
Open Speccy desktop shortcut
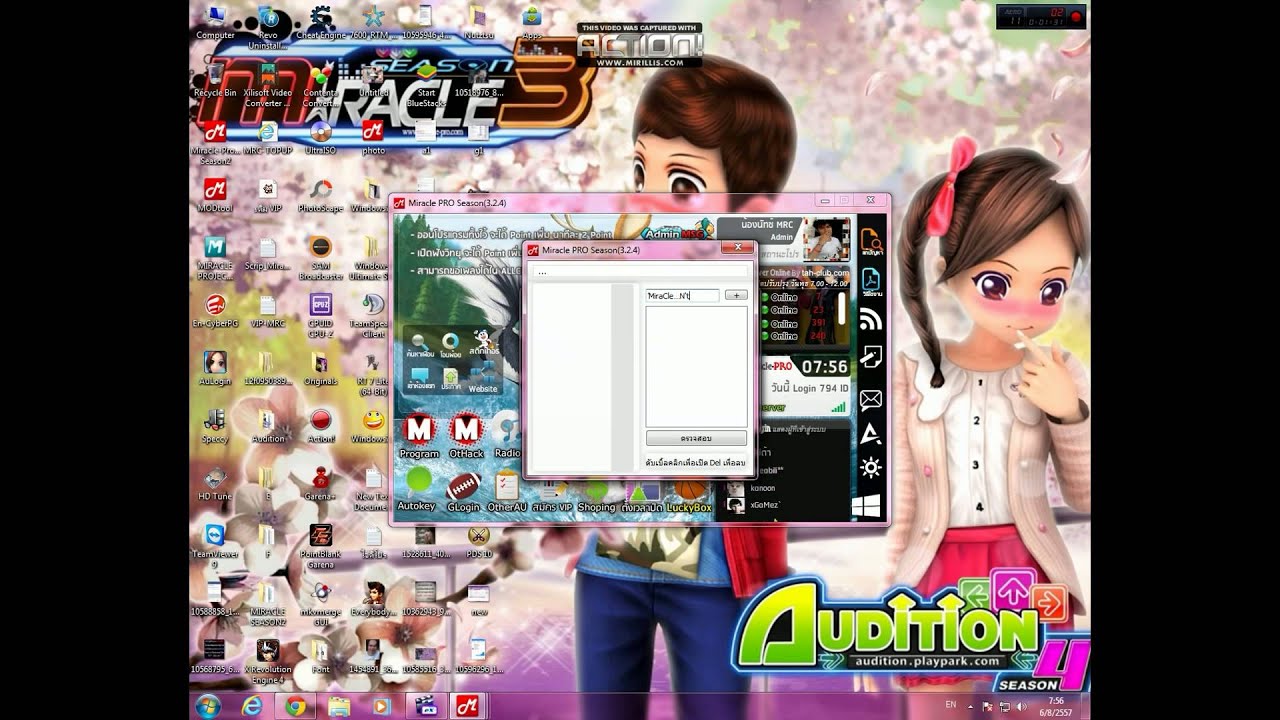(215, 425)
